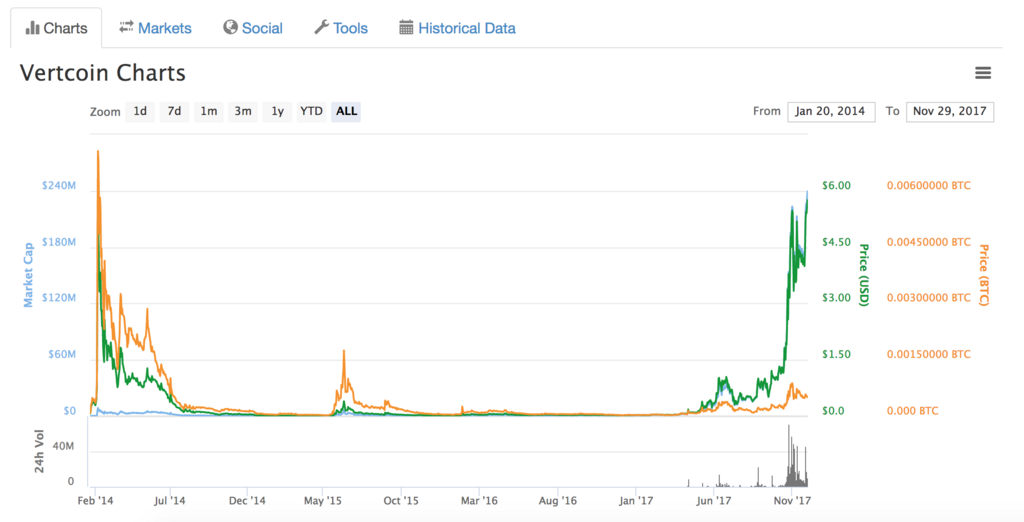Click the Vertcoin Charts heading
The width and height of the screenshot is (1024, 522).
tap(103, 73)
